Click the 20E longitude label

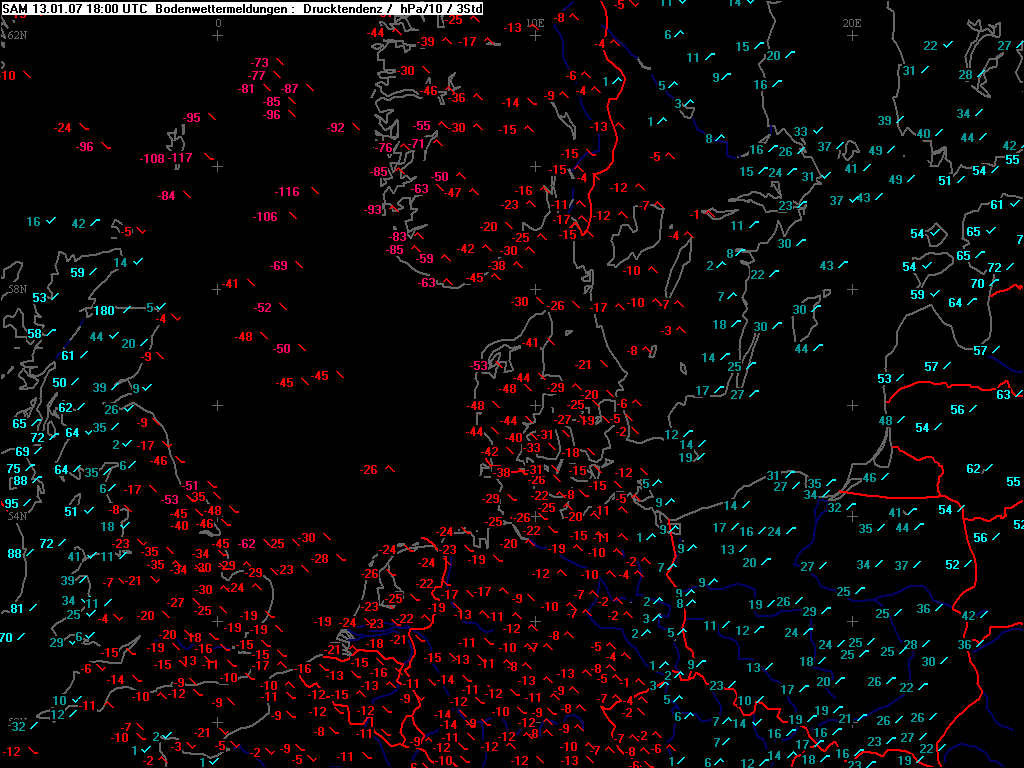click(851, 22)
